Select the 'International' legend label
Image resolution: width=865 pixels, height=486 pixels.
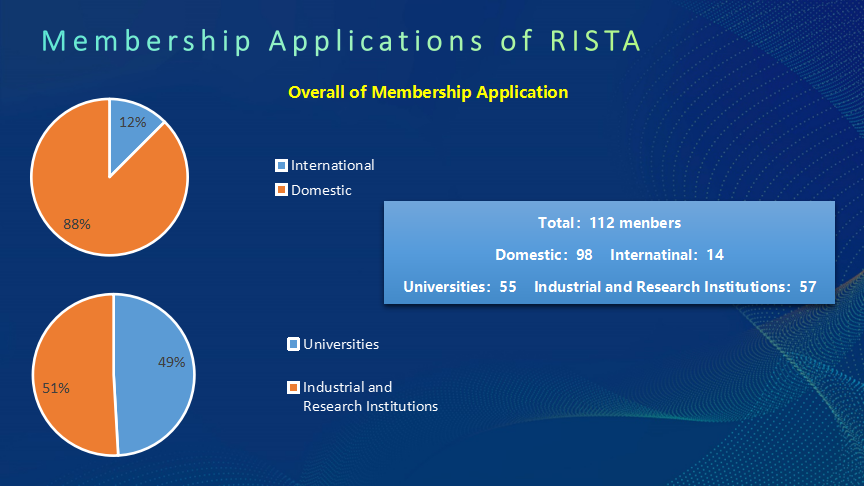coord(333,165)
